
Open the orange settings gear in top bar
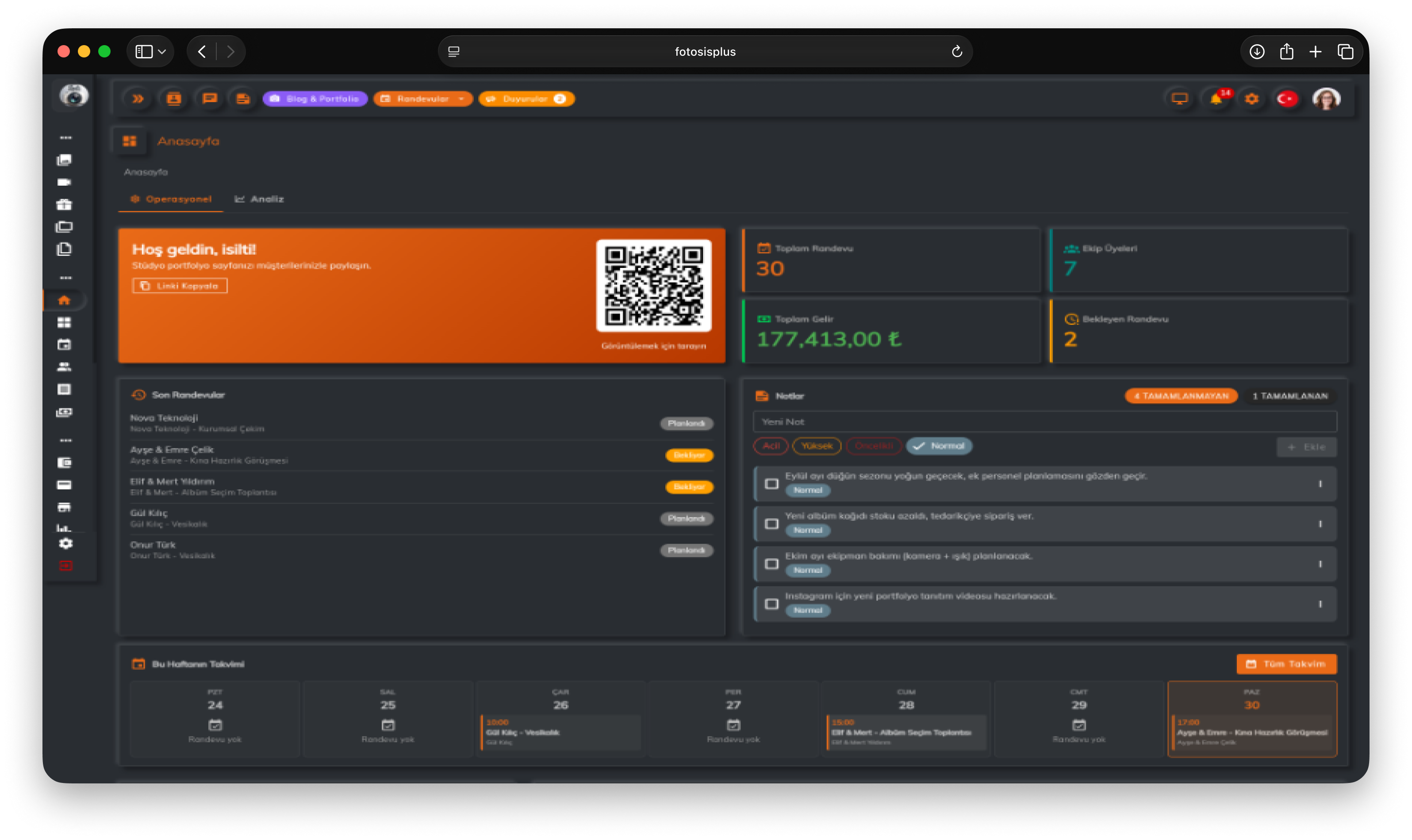click(x=1251, y=99)
